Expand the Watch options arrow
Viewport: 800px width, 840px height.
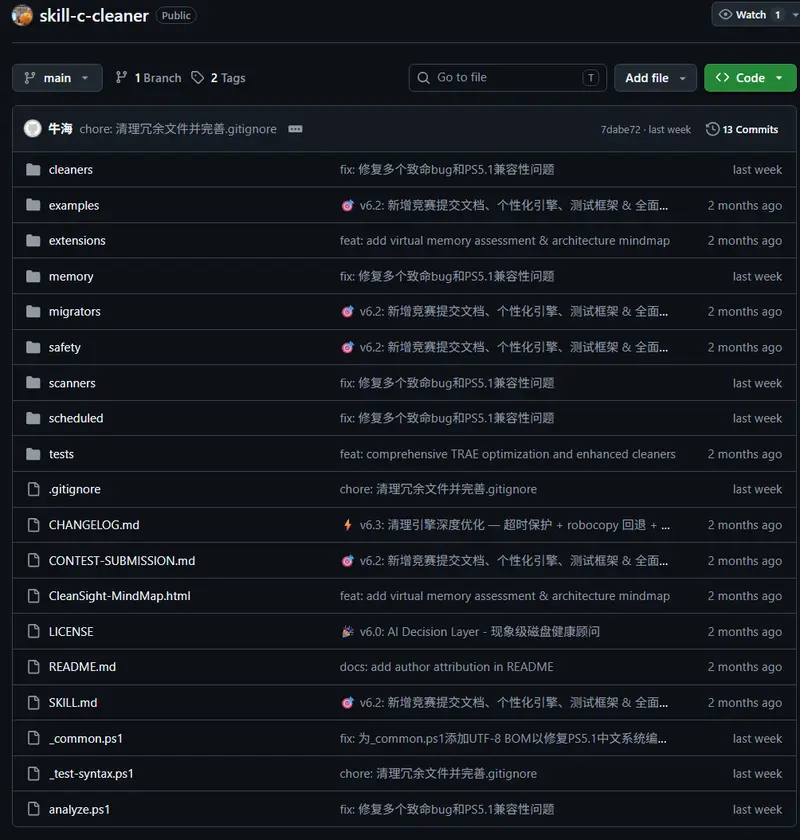click(x=794, y=15)
